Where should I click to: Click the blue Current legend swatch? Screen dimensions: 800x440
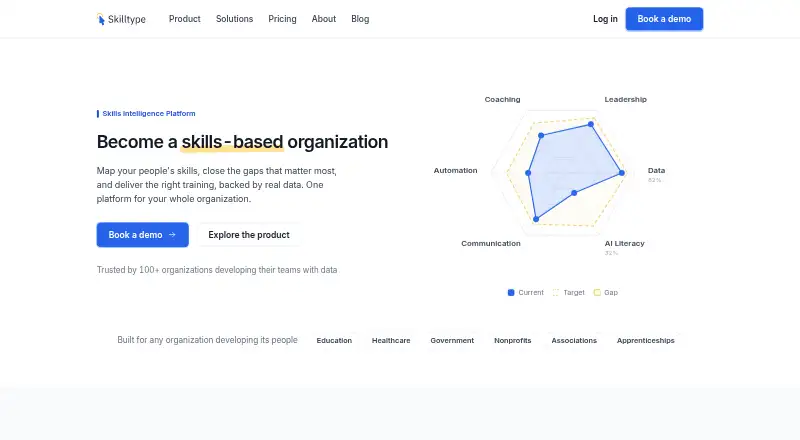point(511,292)
